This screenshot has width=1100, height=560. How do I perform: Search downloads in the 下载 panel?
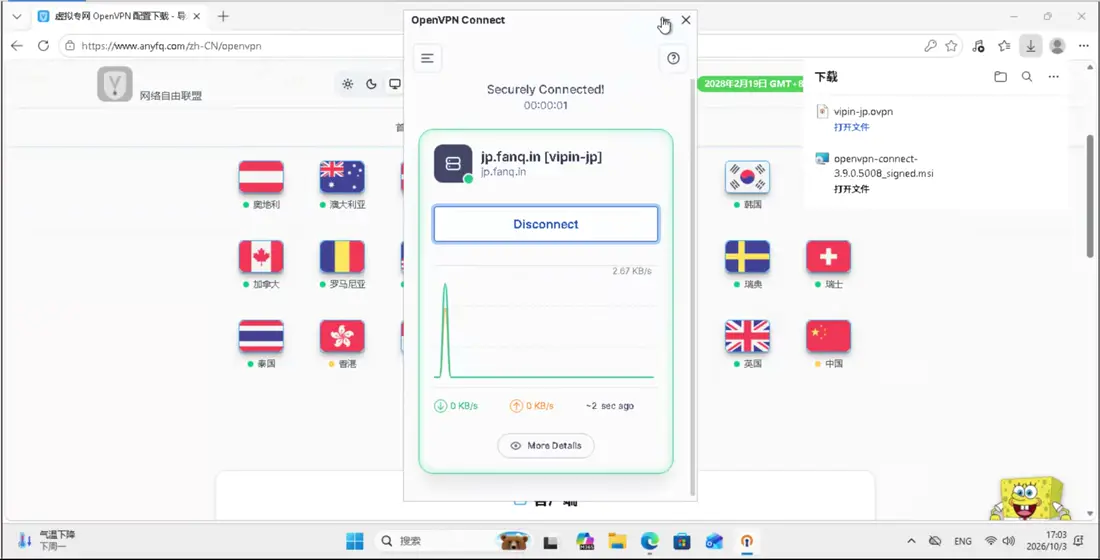pos(1027,76)
